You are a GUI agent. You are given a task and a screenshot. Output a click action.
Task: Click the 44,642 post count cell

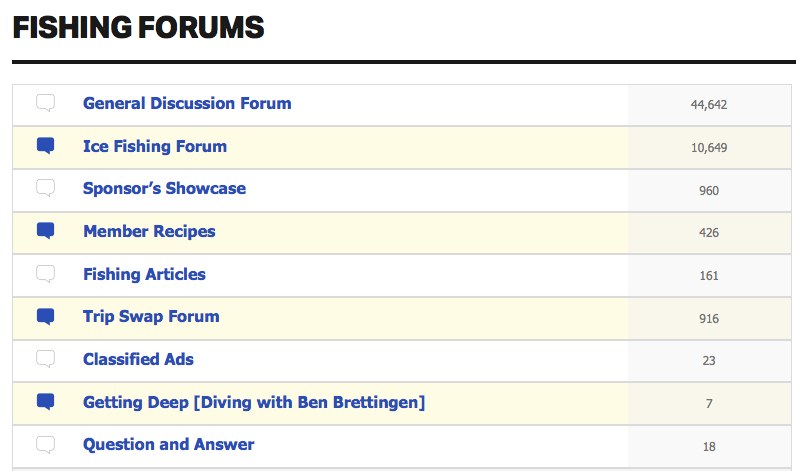[709, 105]
